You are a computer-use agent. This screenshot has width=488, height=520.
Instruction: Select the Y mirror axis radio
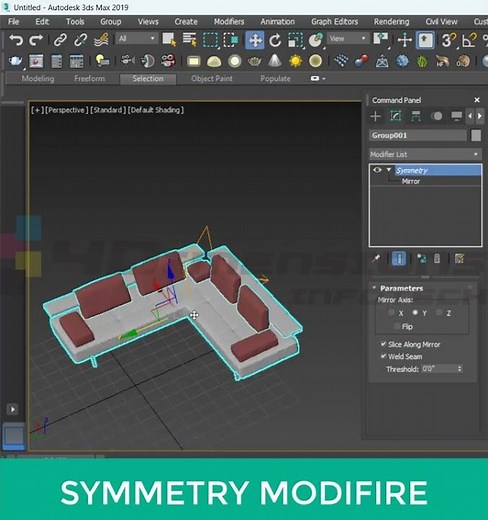pos(415,313)
